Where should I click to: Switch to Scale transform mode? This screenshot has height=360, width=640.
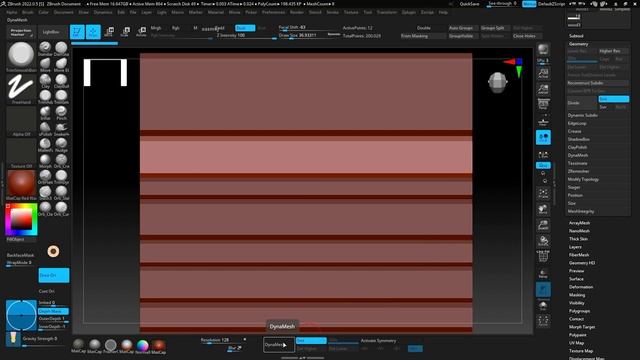pos(125,32)
